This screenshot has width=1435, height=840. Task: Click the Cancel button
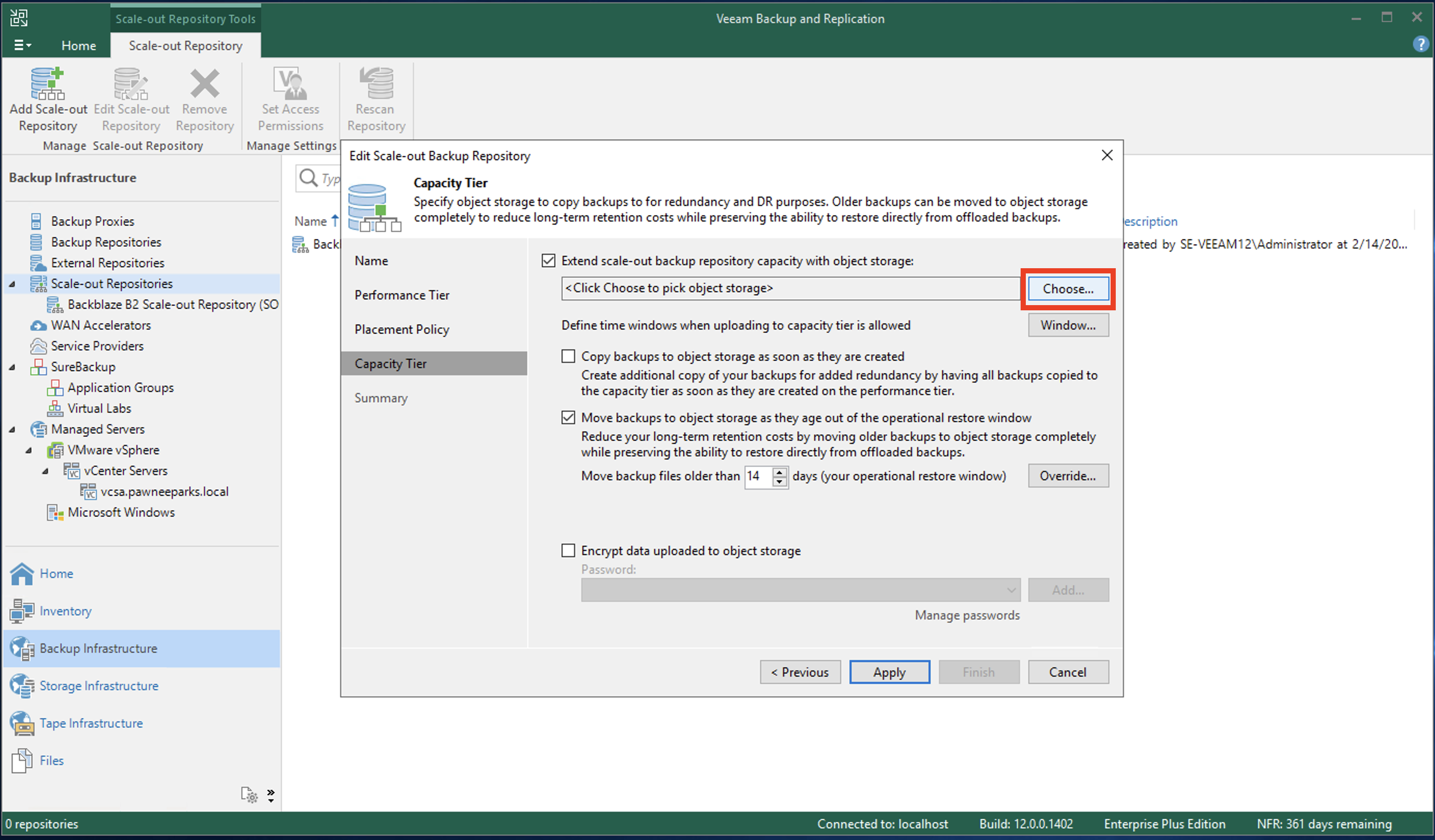1068,672
